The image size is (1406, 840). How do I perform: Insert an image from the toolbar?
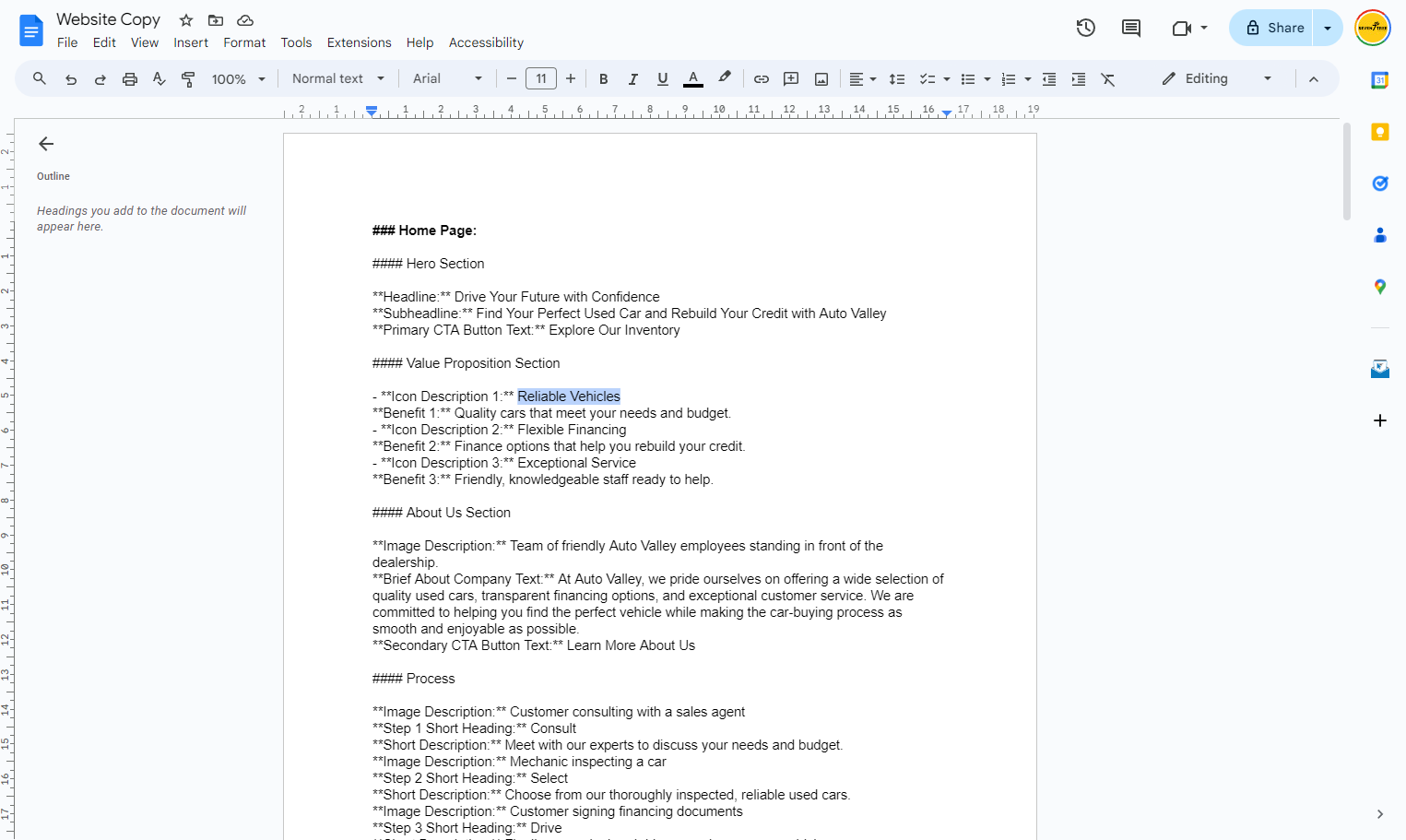[x=821, y=79]
